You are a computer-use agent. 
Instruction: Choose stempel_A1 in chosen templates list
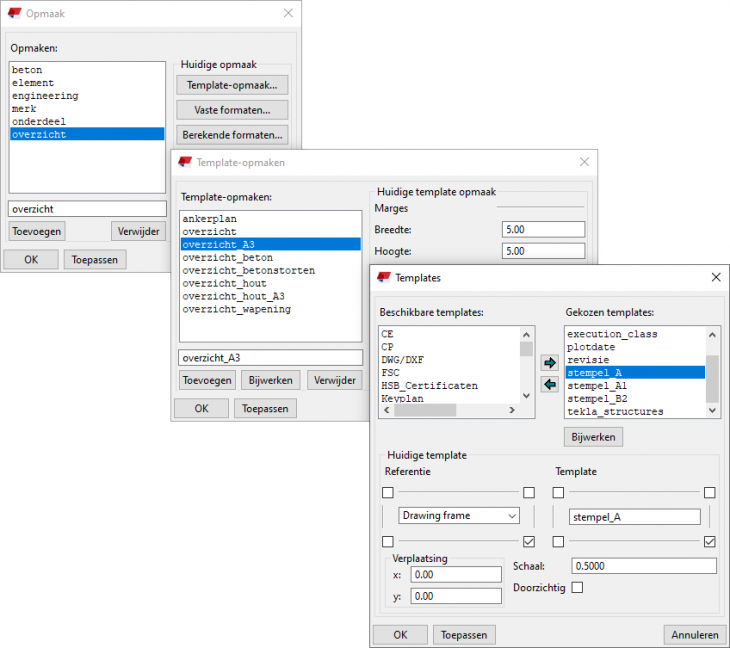[597, 385]
